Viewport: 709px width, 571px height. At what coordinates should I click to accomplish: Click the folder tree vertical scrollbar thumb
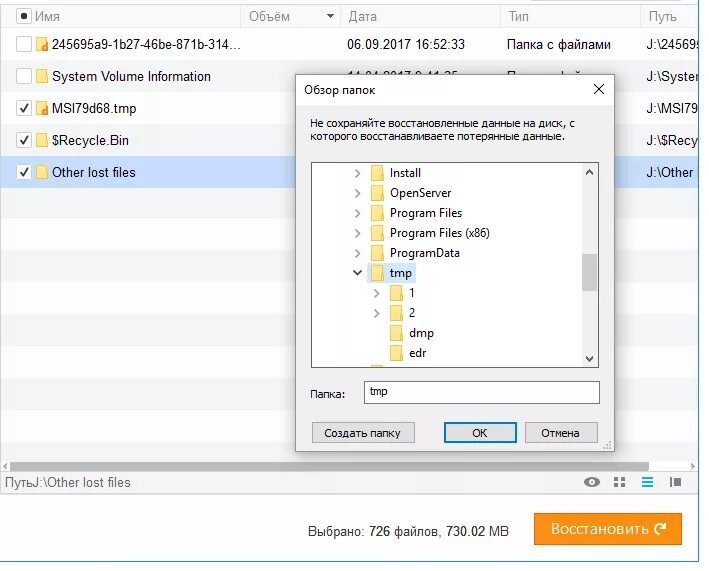[589, 272]
